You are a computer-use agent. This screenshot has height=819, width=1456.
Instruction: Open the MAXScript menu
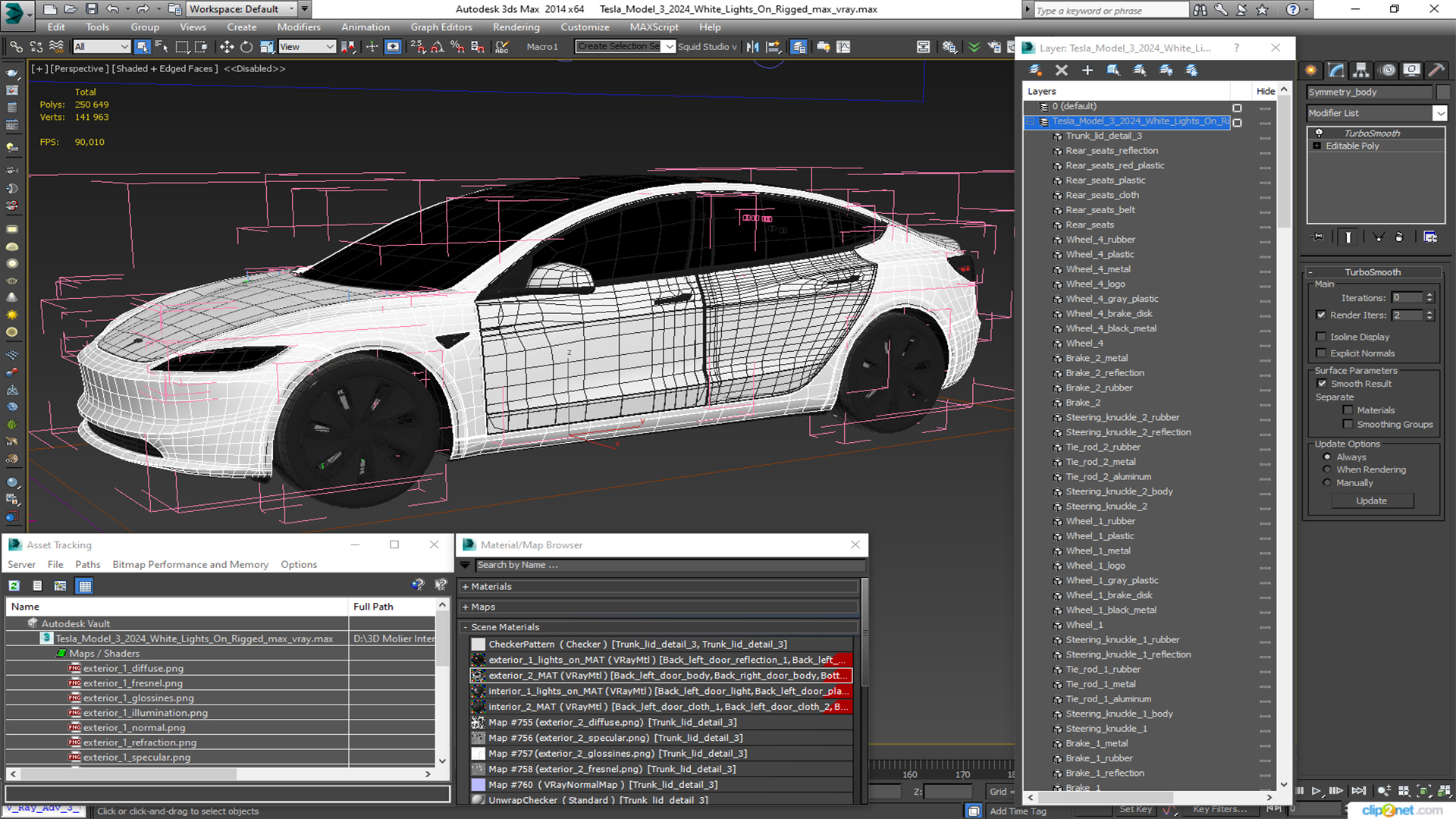[x=654, y=27]
